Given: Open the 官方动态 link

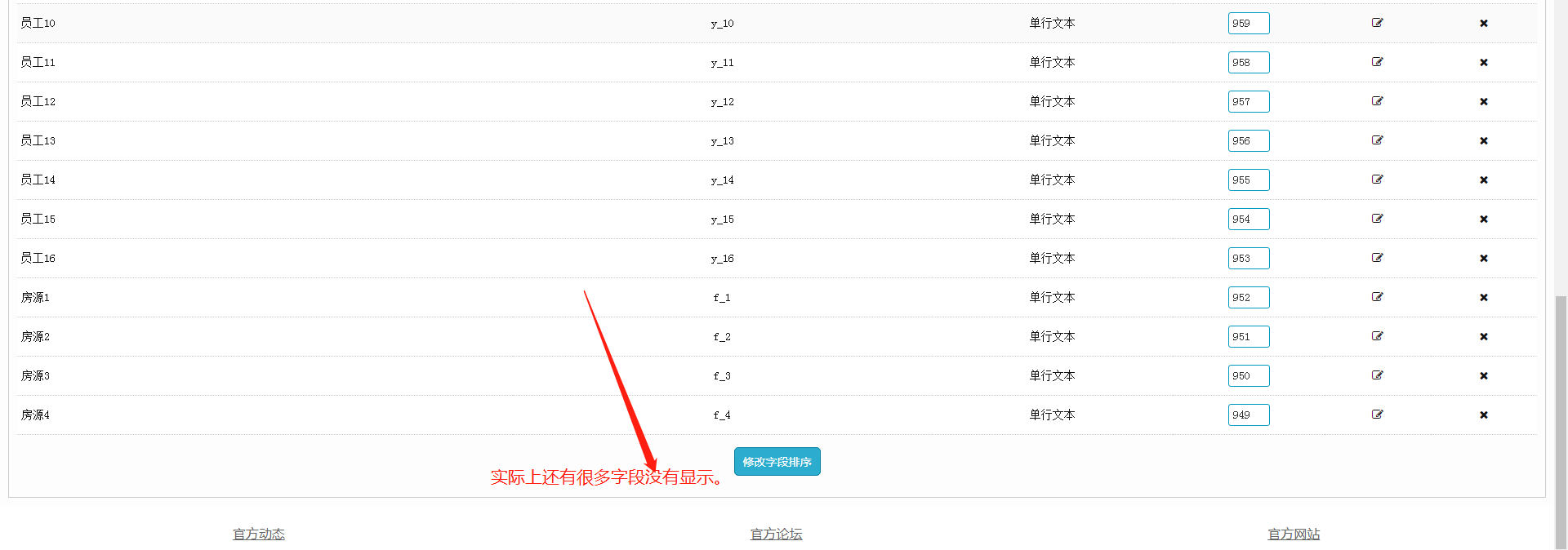Looking at the screenshot, I should click(x=258, y=534).
